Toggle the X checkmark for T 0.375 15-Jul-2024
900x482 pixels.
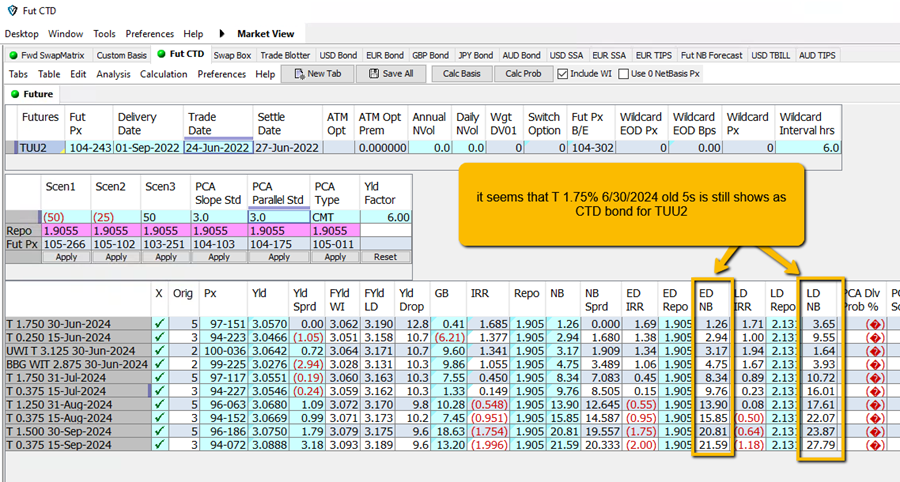(x=159, y=391)
